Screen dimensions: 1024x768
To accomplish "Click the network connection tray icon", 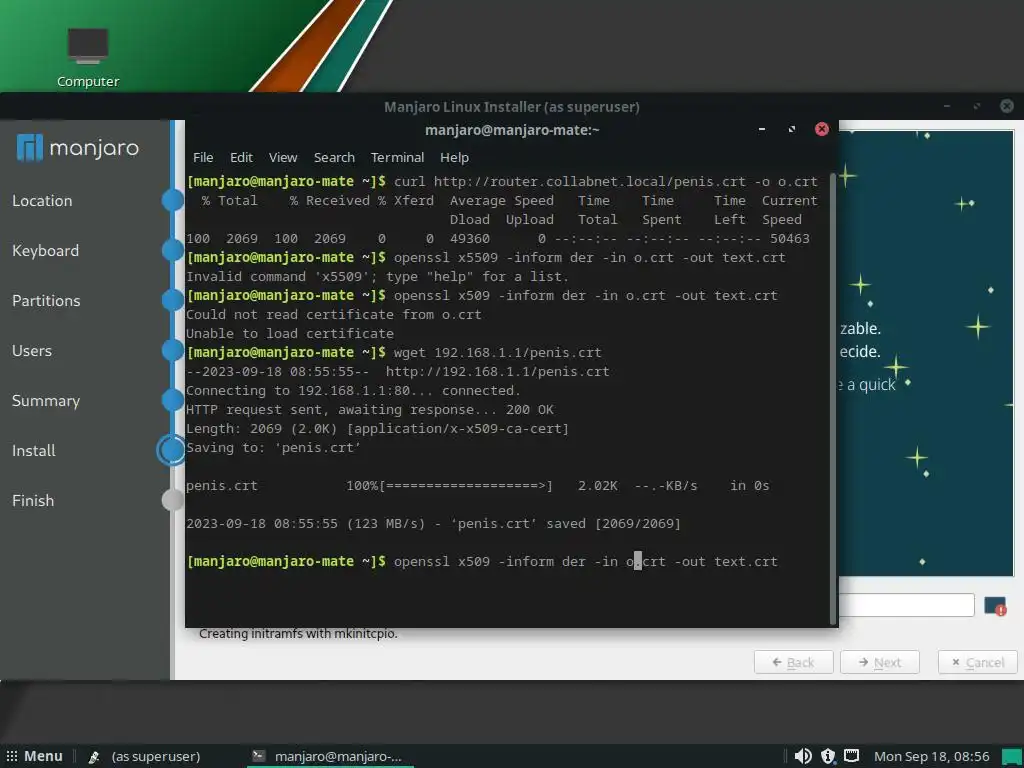I will (x=851, y=756).
